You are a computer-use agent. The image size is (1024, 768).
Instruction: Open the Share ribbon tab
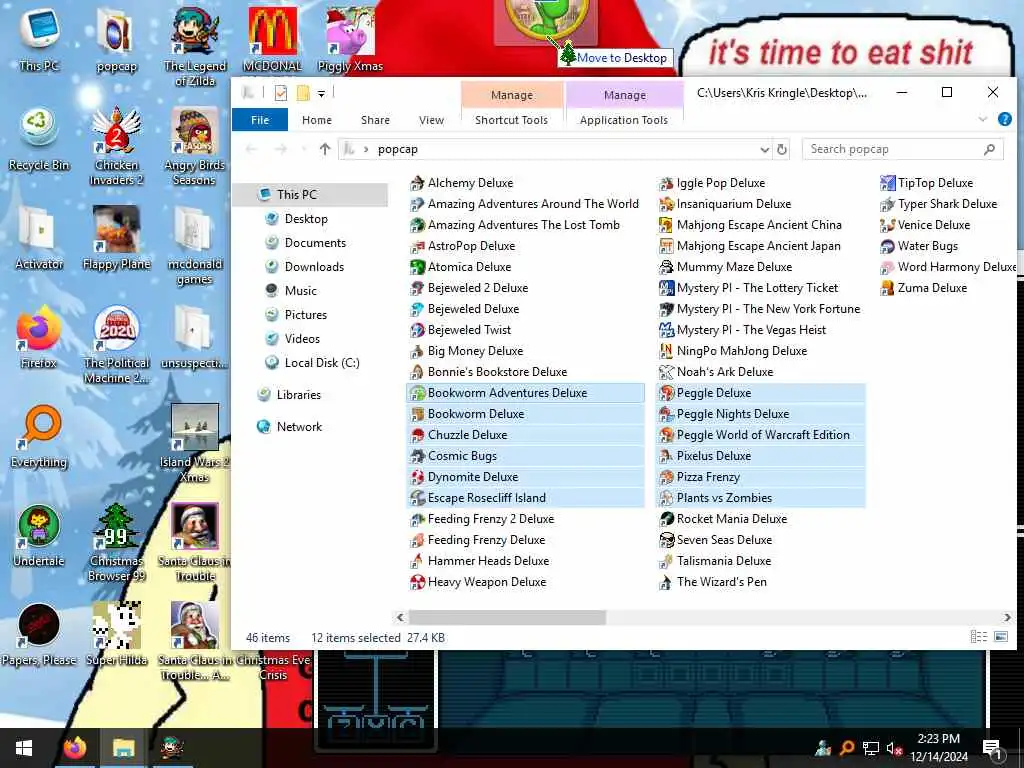click(375, 120)
